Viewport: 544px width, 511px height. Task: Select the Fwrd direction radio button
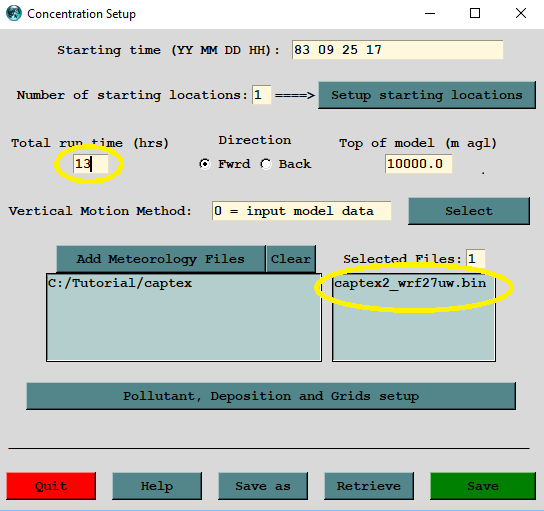(x=205, y=164)
